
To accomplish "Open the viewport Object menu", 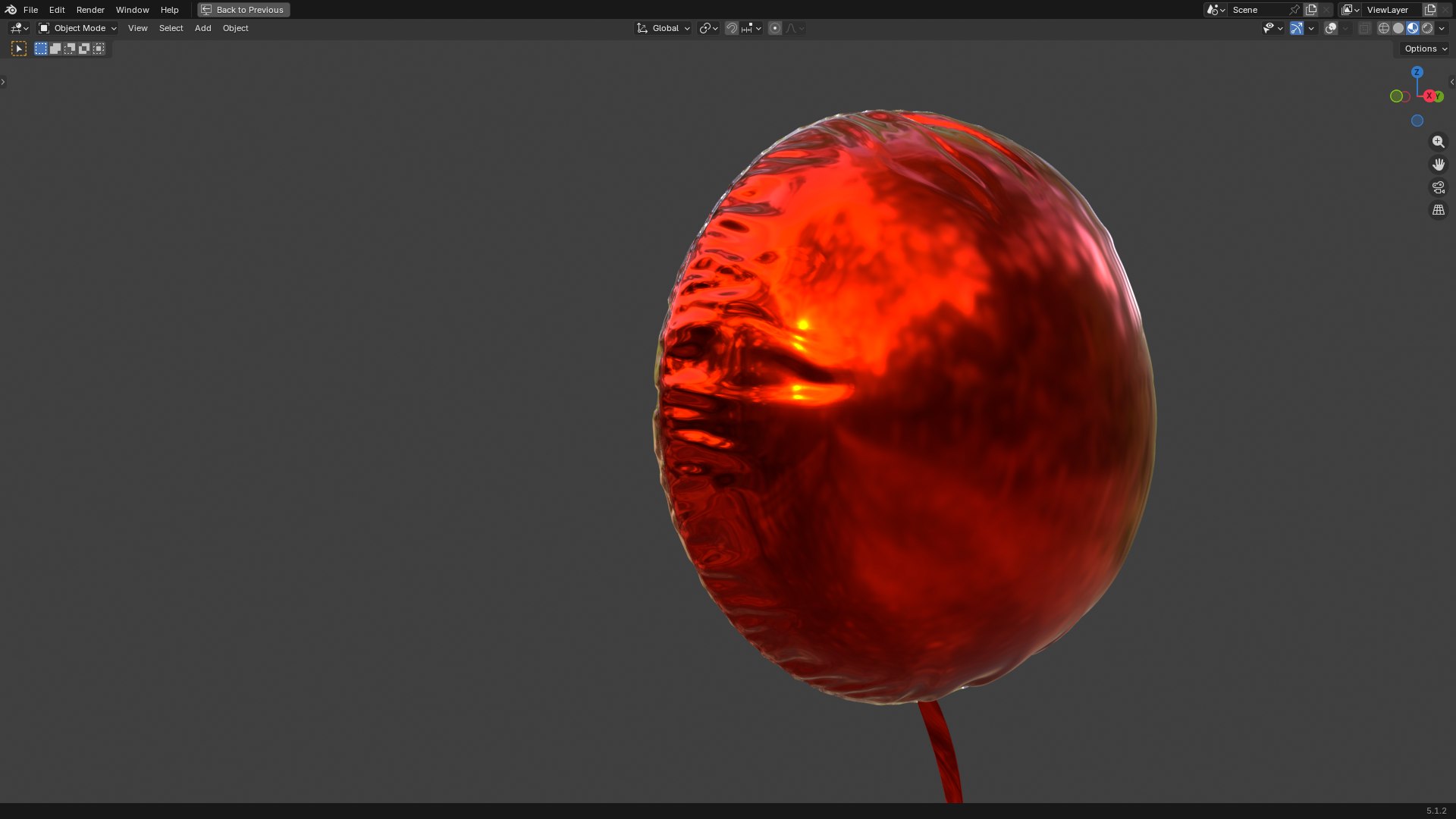I will pos(235,28).
